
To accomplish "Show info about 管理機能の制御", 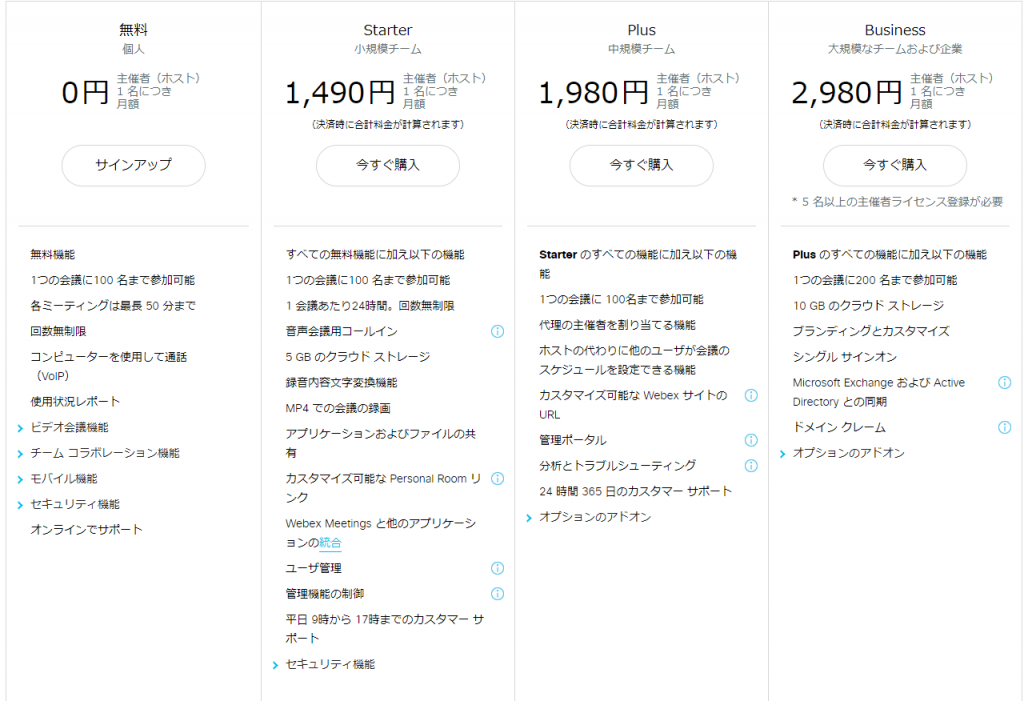I will pyautogui.click(x=497, y=592).
